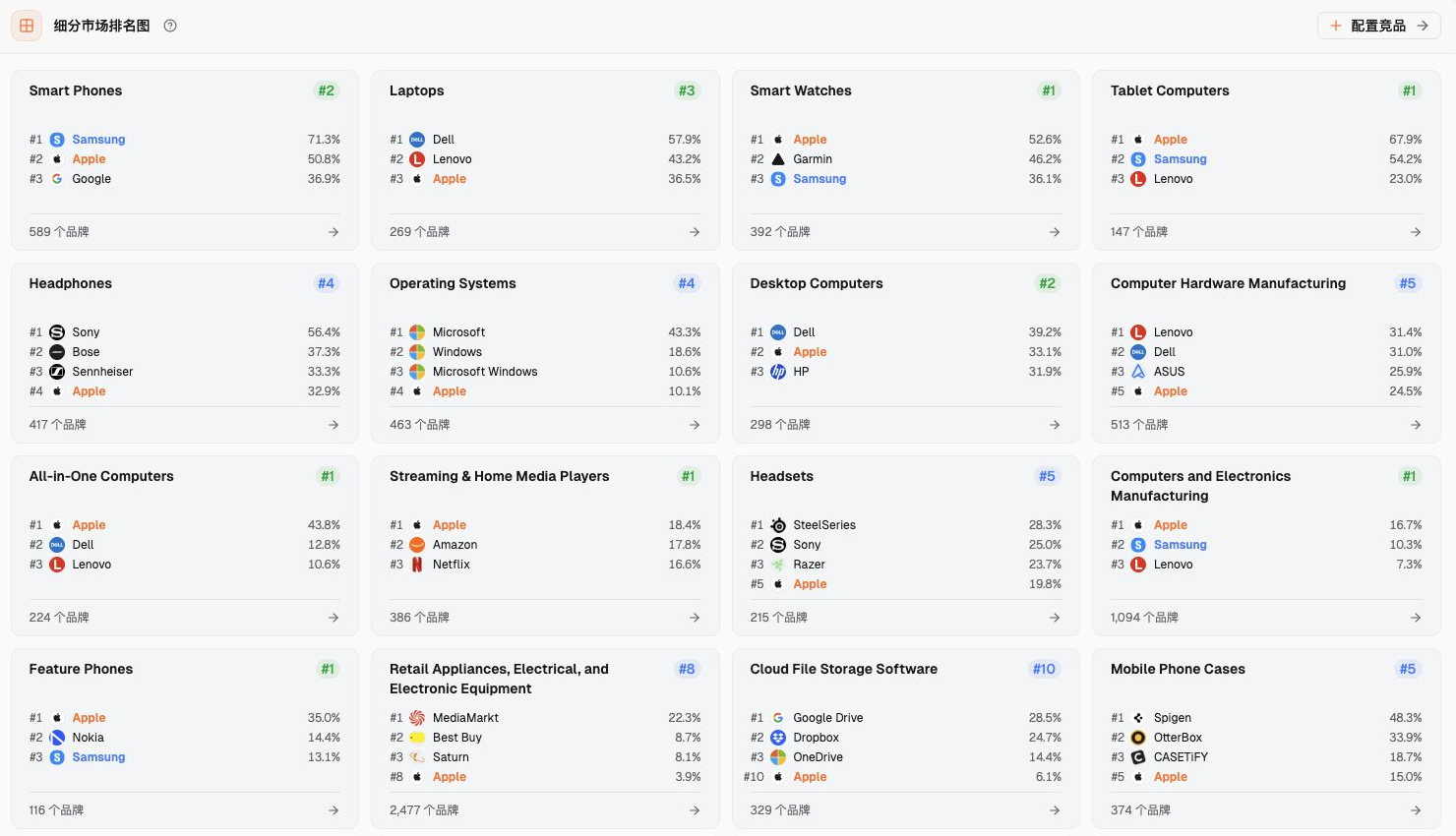The image size is (1456, 836).
Task: Click the 71.3% share for Samsung
Action: pos(324,140)
